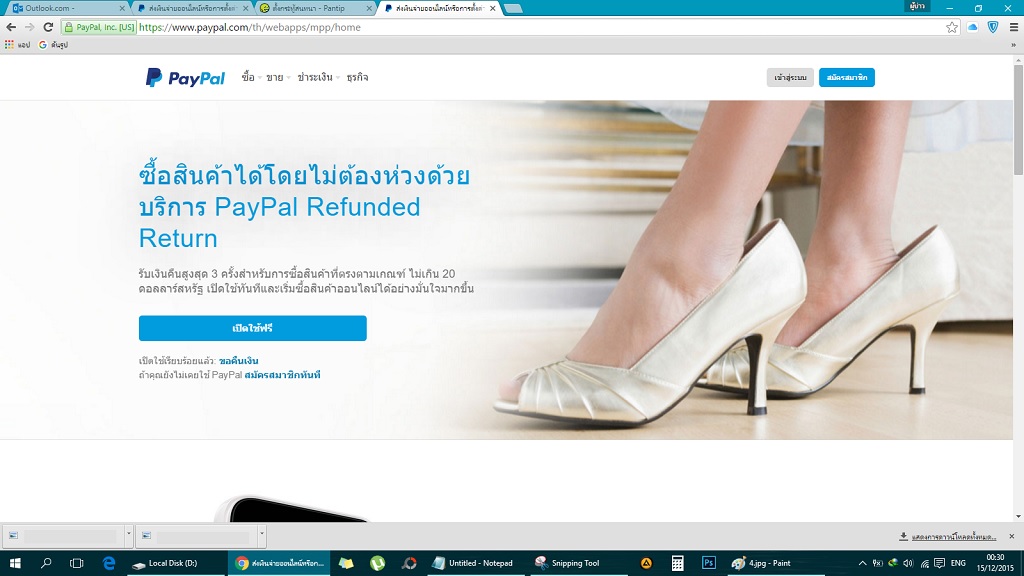
Task: Click the เข้าสู่ระบบ (Log in) button
Action: coord(790,77)
